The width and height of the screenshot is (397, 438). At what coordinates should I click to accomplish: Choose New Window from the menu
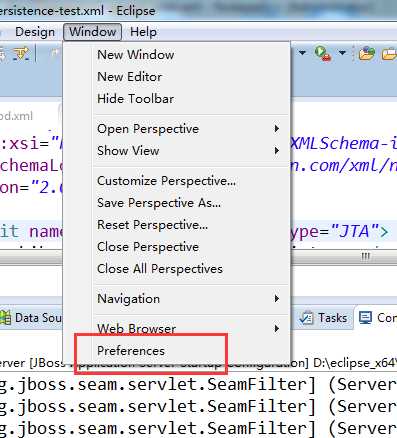(136, 55)
